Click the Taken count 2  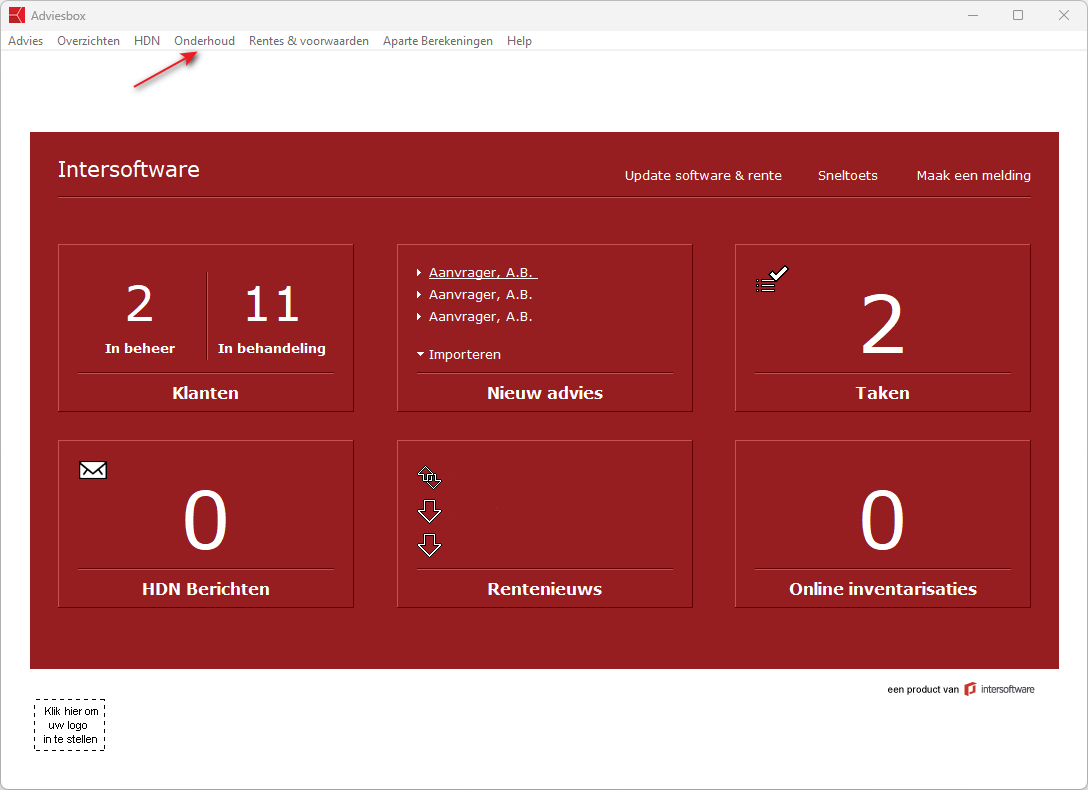[x=883, y=324]
